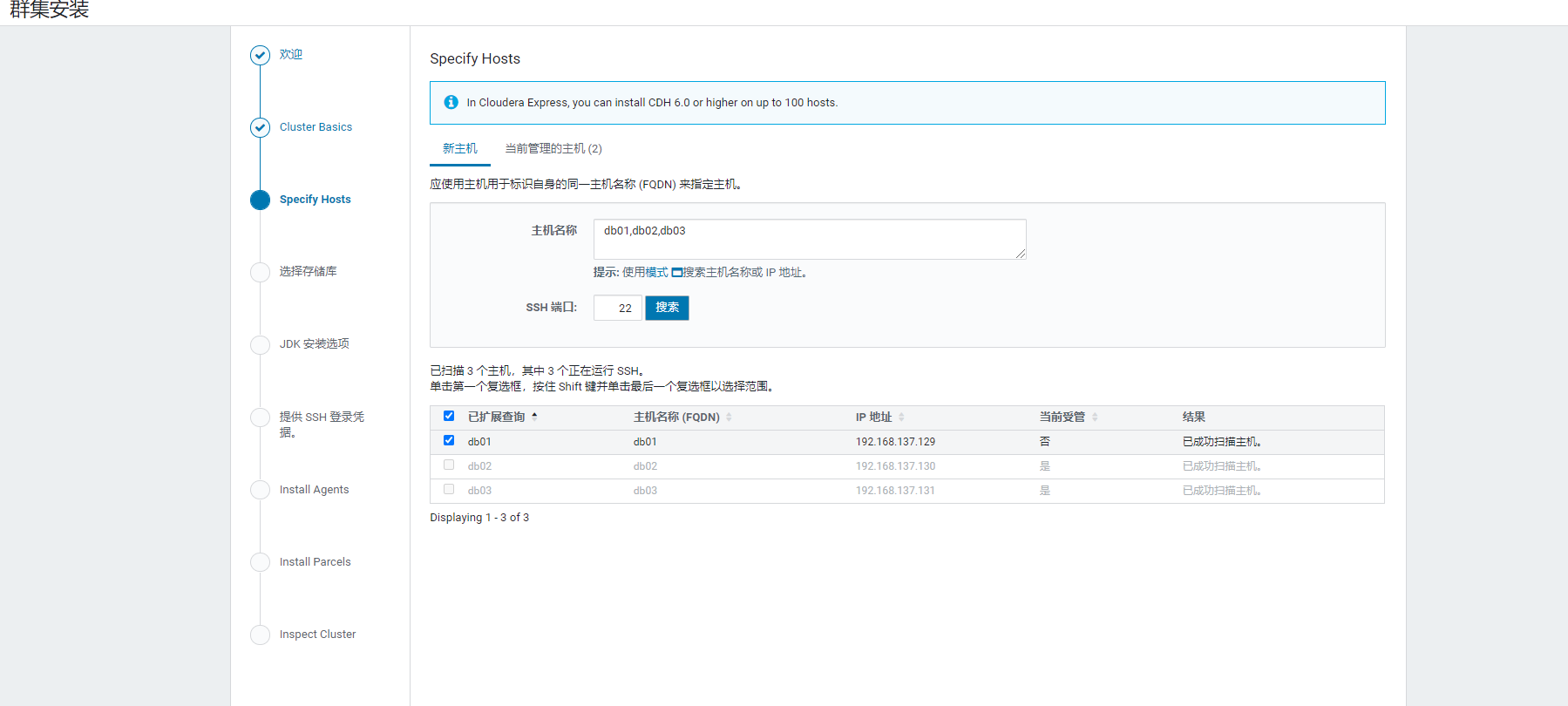The height and width of the screenshot is (706, 1568).
Task: Switch to the 新主机 tab
Action: 460,149
